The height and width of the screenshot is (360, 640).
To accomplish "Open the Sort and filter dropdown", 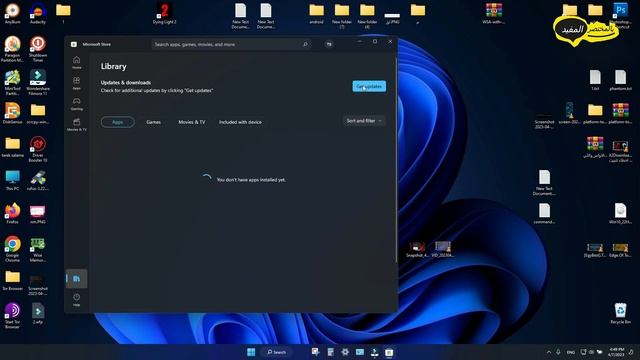I will 364,121.
